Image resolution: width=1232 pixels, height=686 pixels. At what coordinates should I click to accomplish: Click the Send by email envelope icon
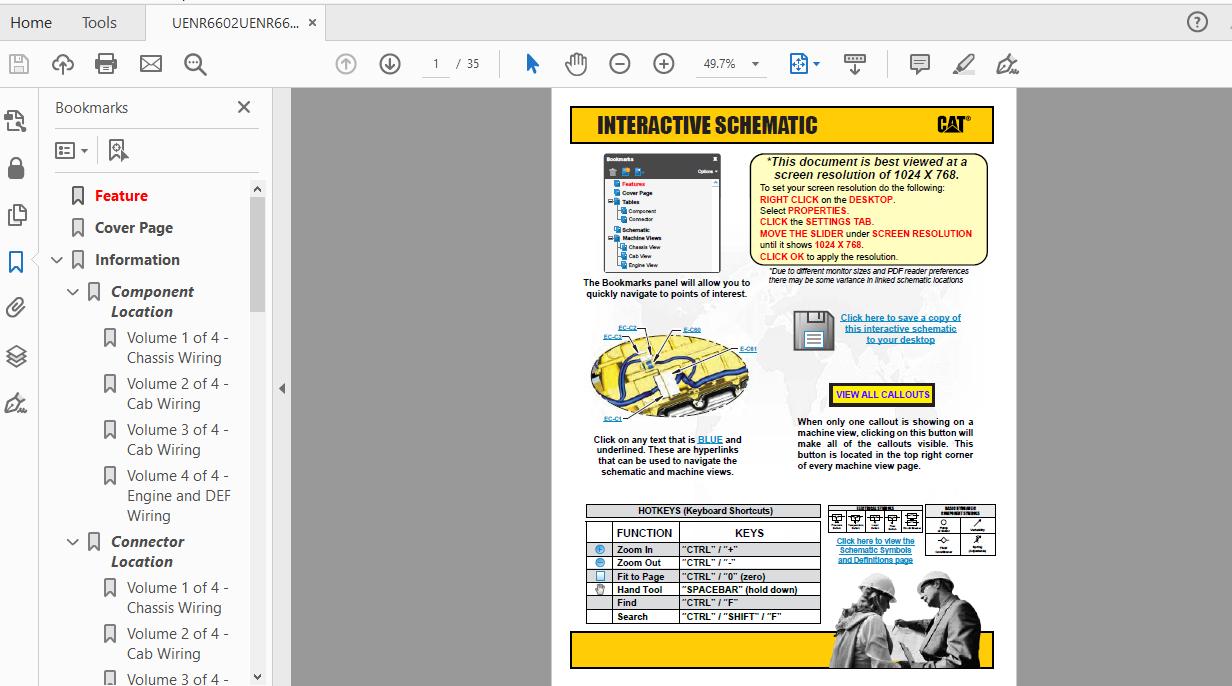tap(151, 64)
